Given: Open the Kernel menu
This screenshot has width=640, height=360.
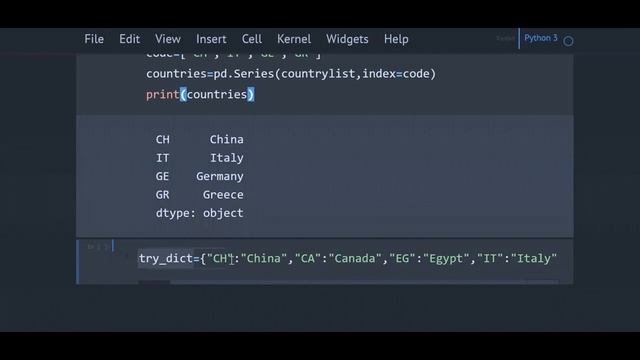Looking at the screenshot, I should point(294,39).
